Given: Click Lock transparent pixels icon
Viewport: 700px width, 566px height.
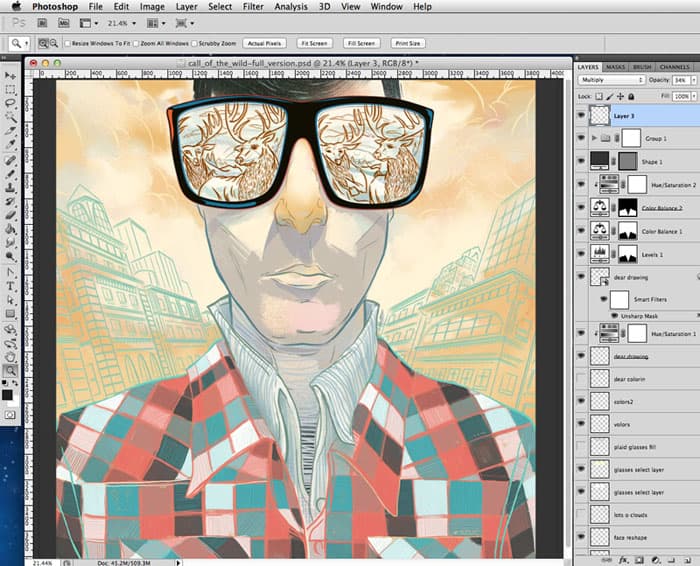Looking at the screenshot, I should coord(599,96).
